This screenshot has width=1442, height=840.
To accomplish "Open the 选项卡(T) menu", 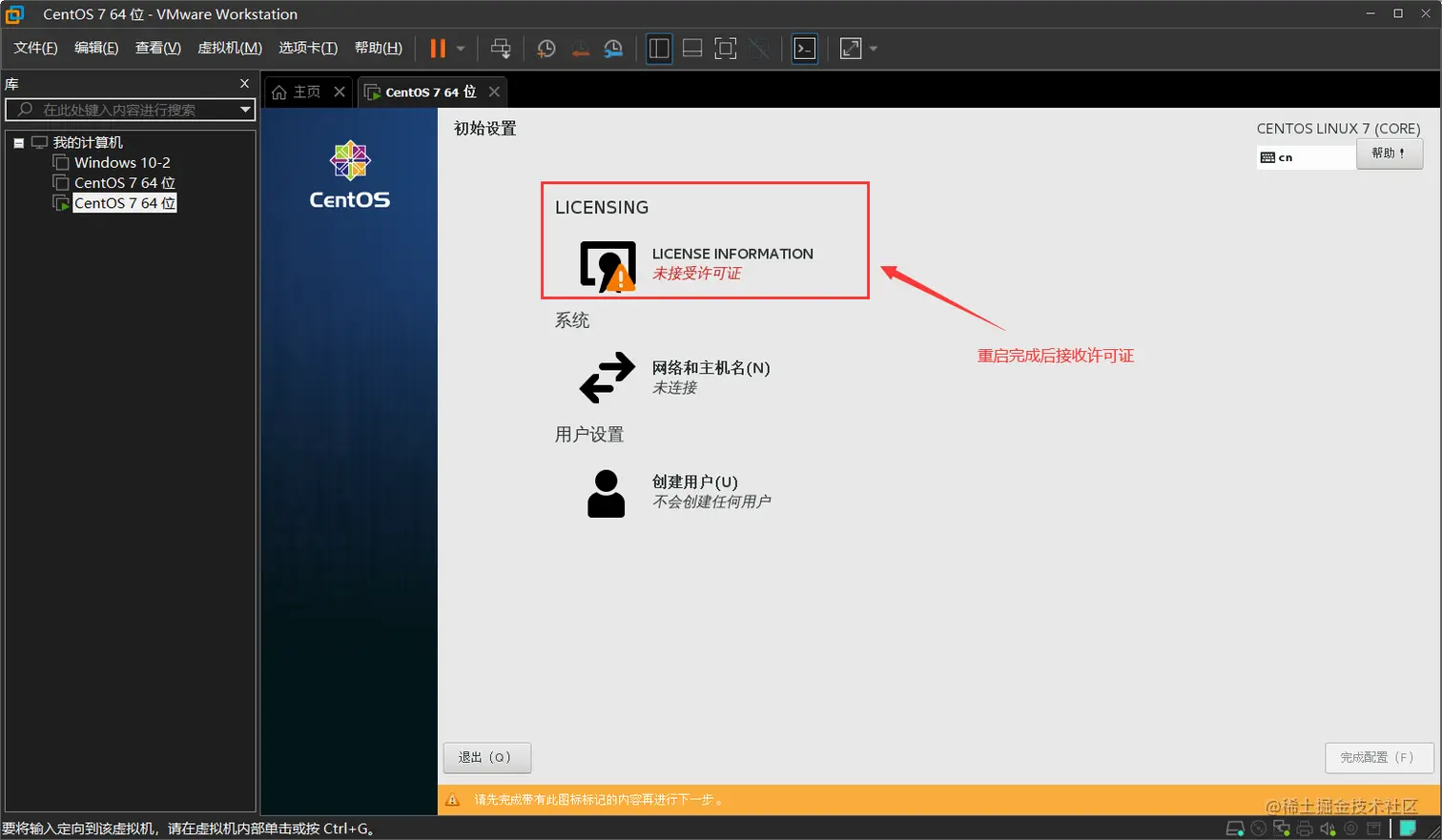I will coord(308,48).
